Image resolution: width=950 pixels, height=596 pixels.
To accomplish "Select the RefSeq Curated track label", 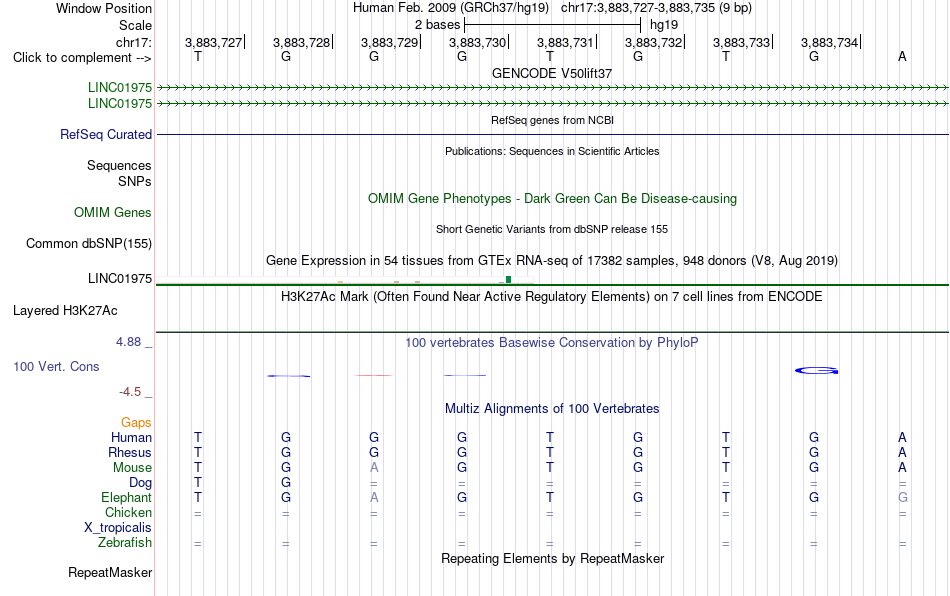I will [x=106, y=134].
